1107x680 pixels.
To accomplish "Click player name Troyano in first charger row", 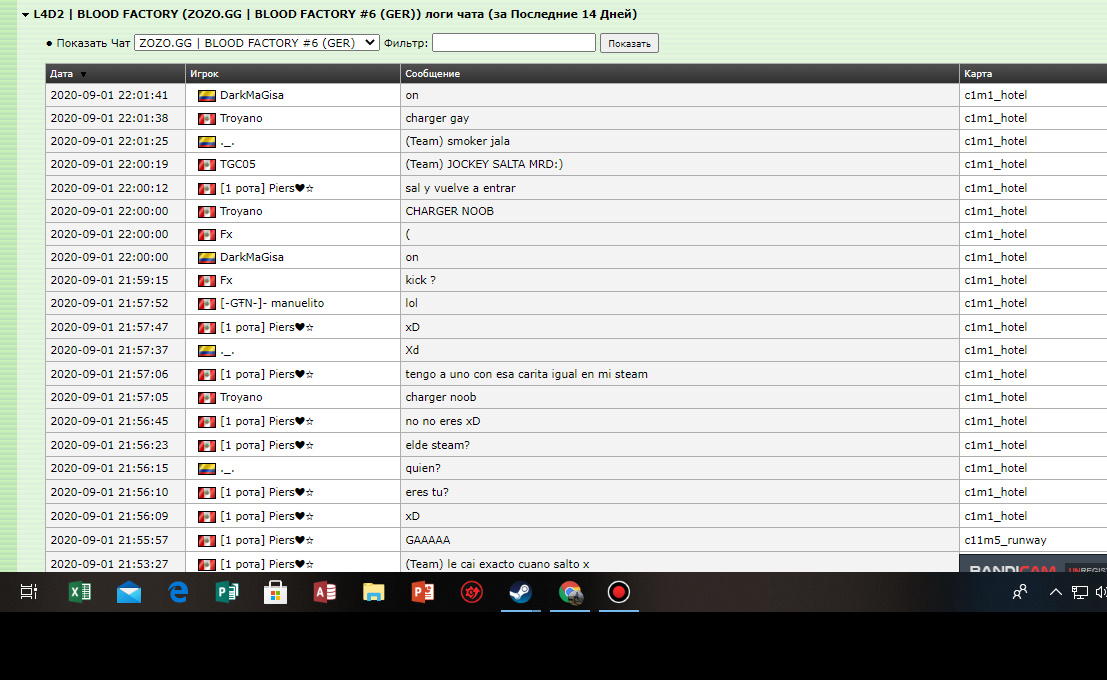I will tap(241, 118).
